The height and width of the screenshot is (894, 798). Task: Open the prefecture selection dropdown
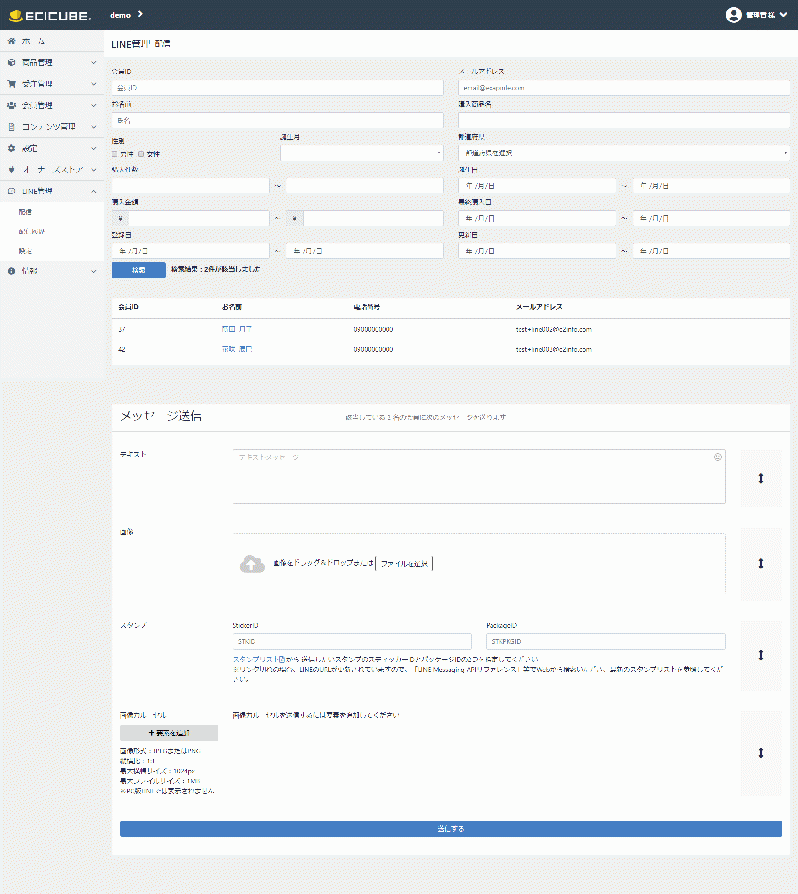coord(624,153)
